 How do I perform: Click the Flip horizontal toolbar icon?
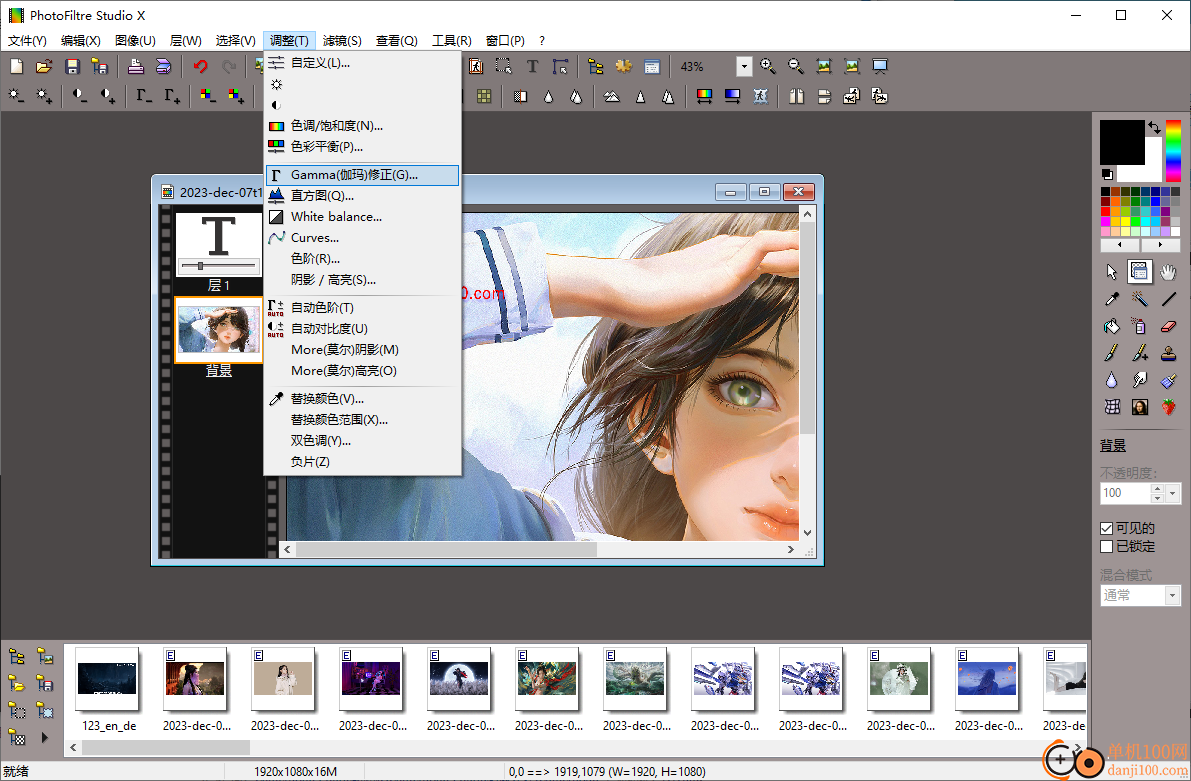[796, 96]
